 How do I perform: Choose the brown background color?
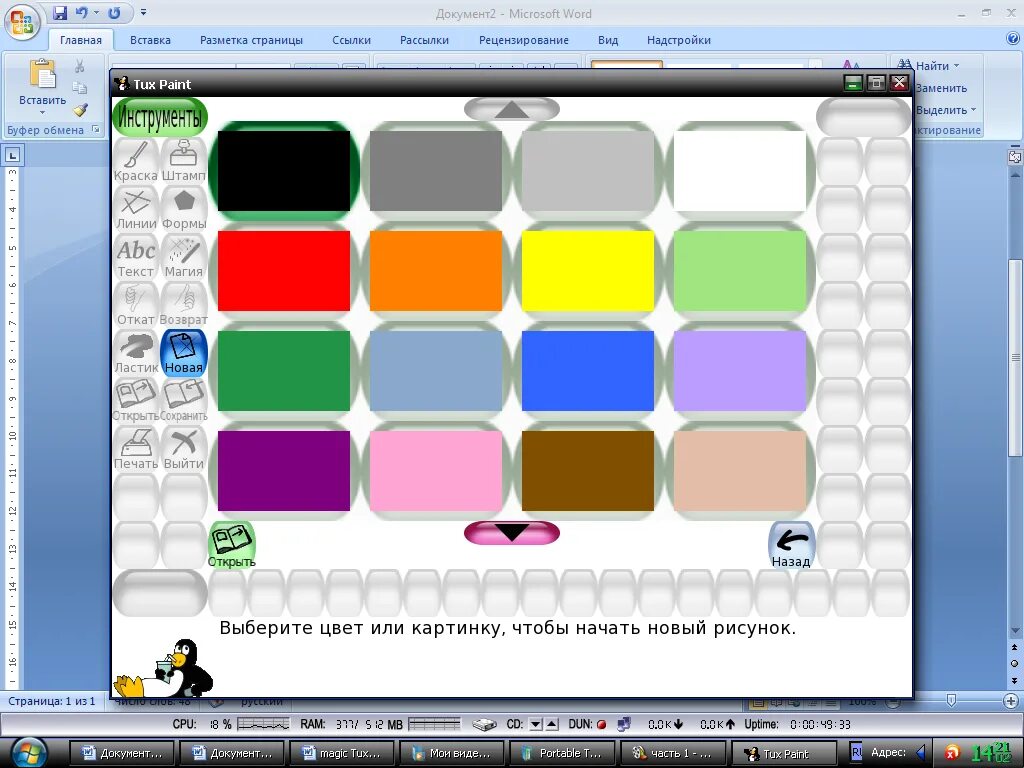(588, 471)
